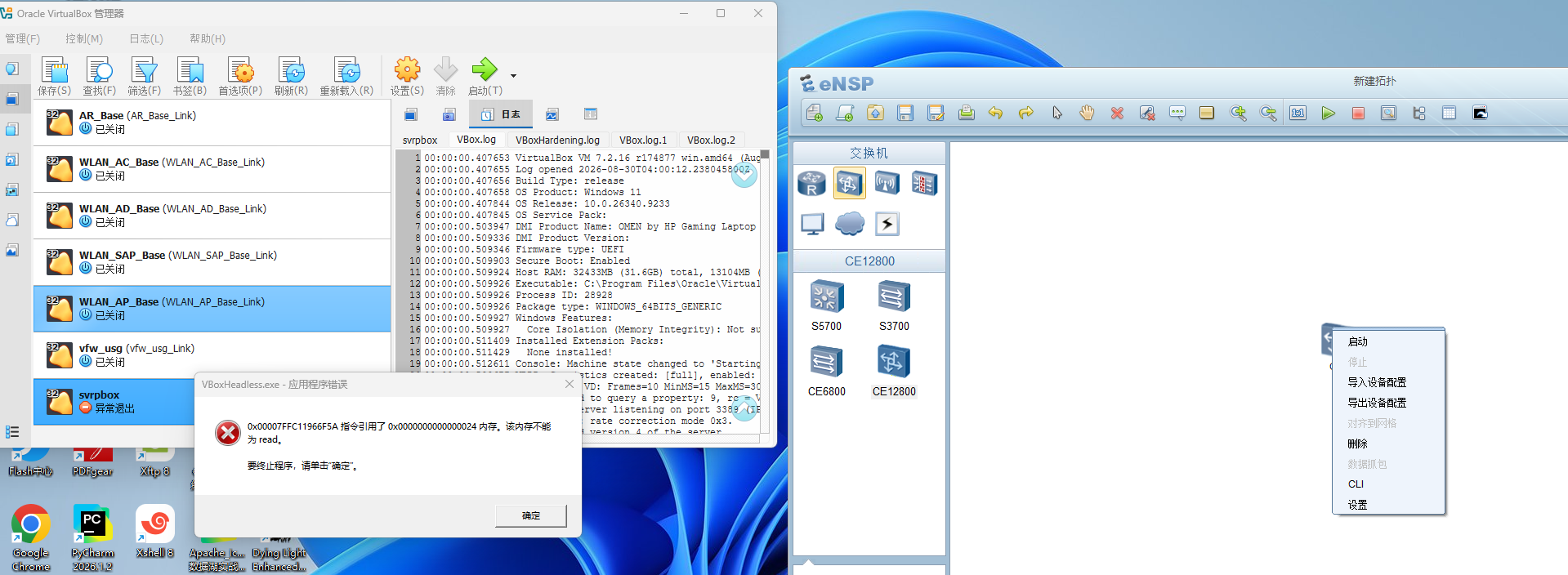Select the firewall device category in eNSP
Viewport: 1568px width, 575px height.
(x=924, y=183)
